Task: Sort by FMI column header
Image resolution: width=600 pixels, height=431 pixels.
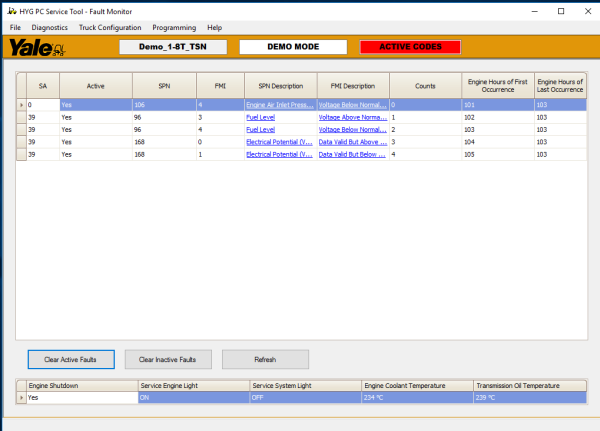Action: pyautogui.click(x=220, y=86)
